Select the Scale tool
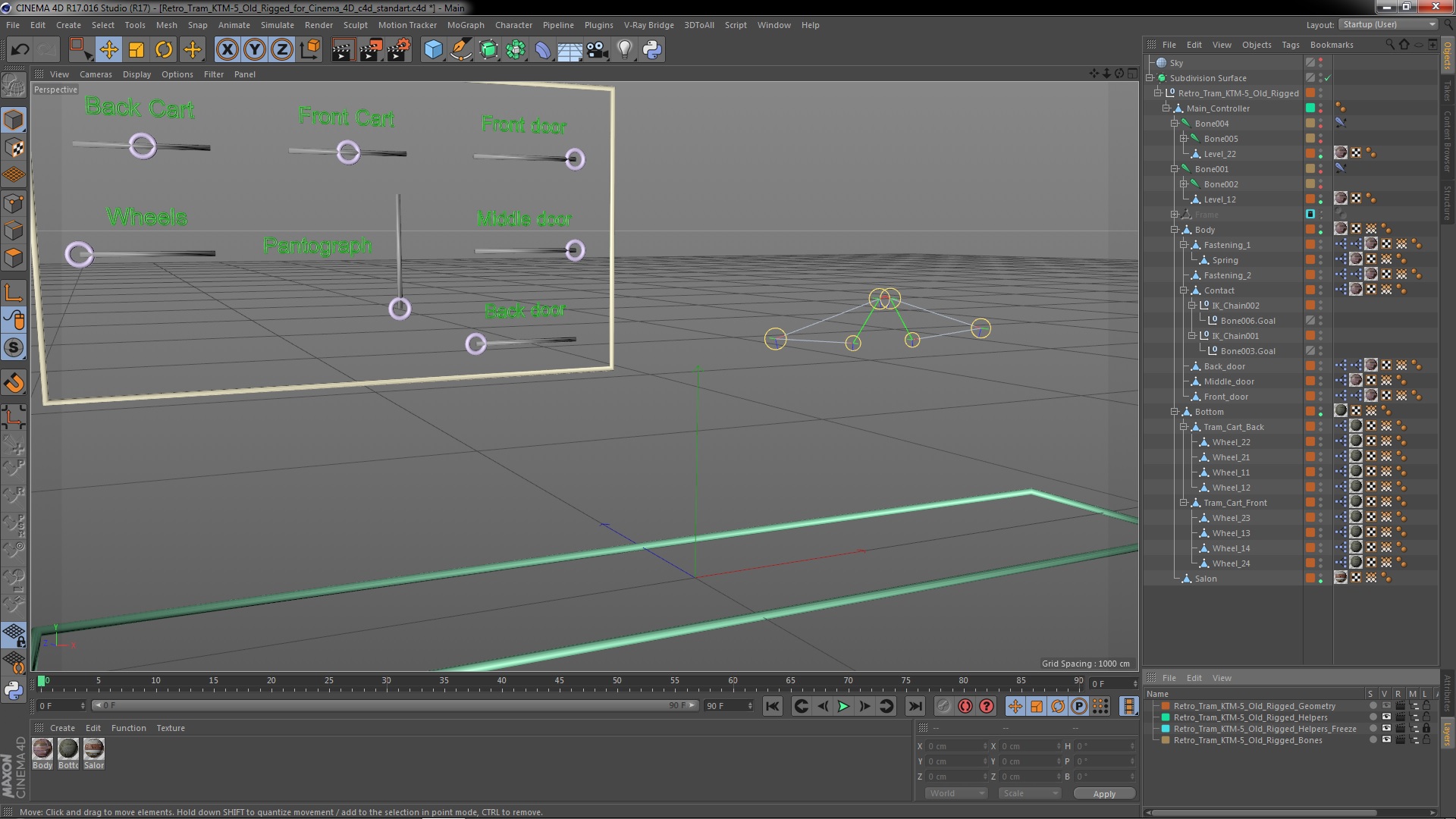The height and width of the screenshot is (819, 1456). [x=136, y=50]
